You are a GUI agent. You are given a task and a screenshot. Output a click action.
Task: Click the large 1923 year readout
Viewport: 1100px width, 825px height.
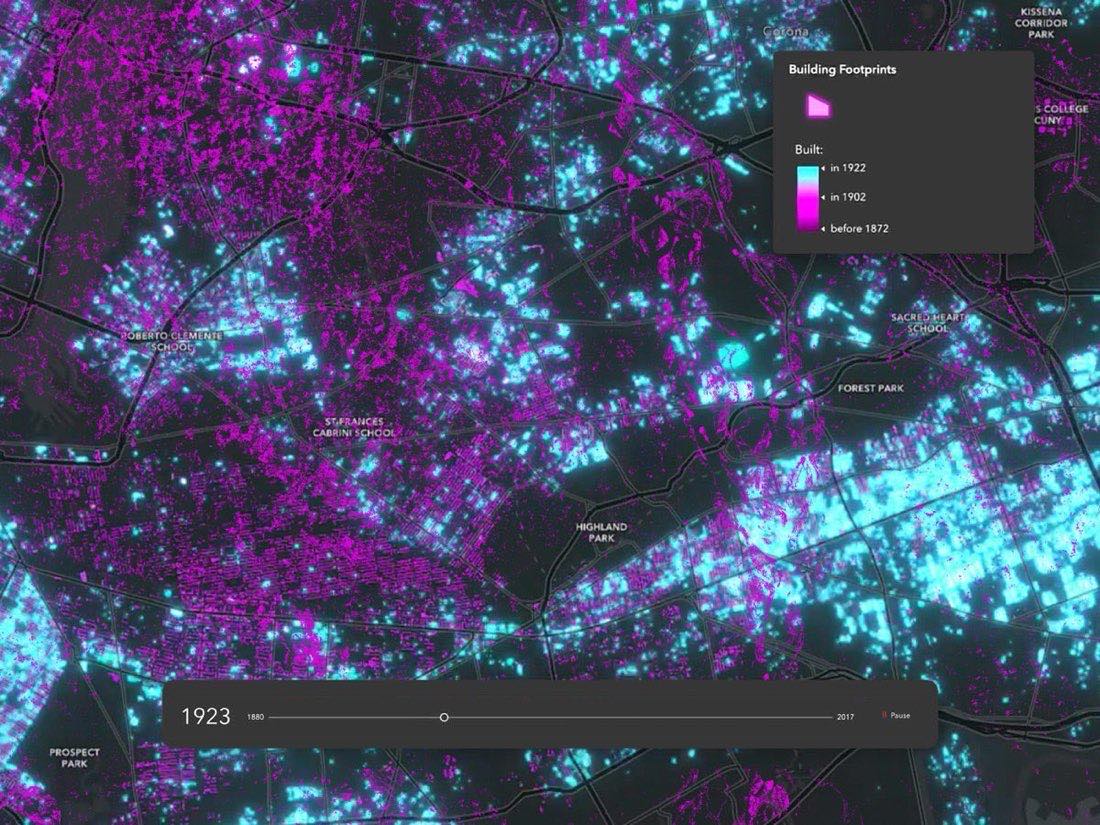(x=206, y=716)
